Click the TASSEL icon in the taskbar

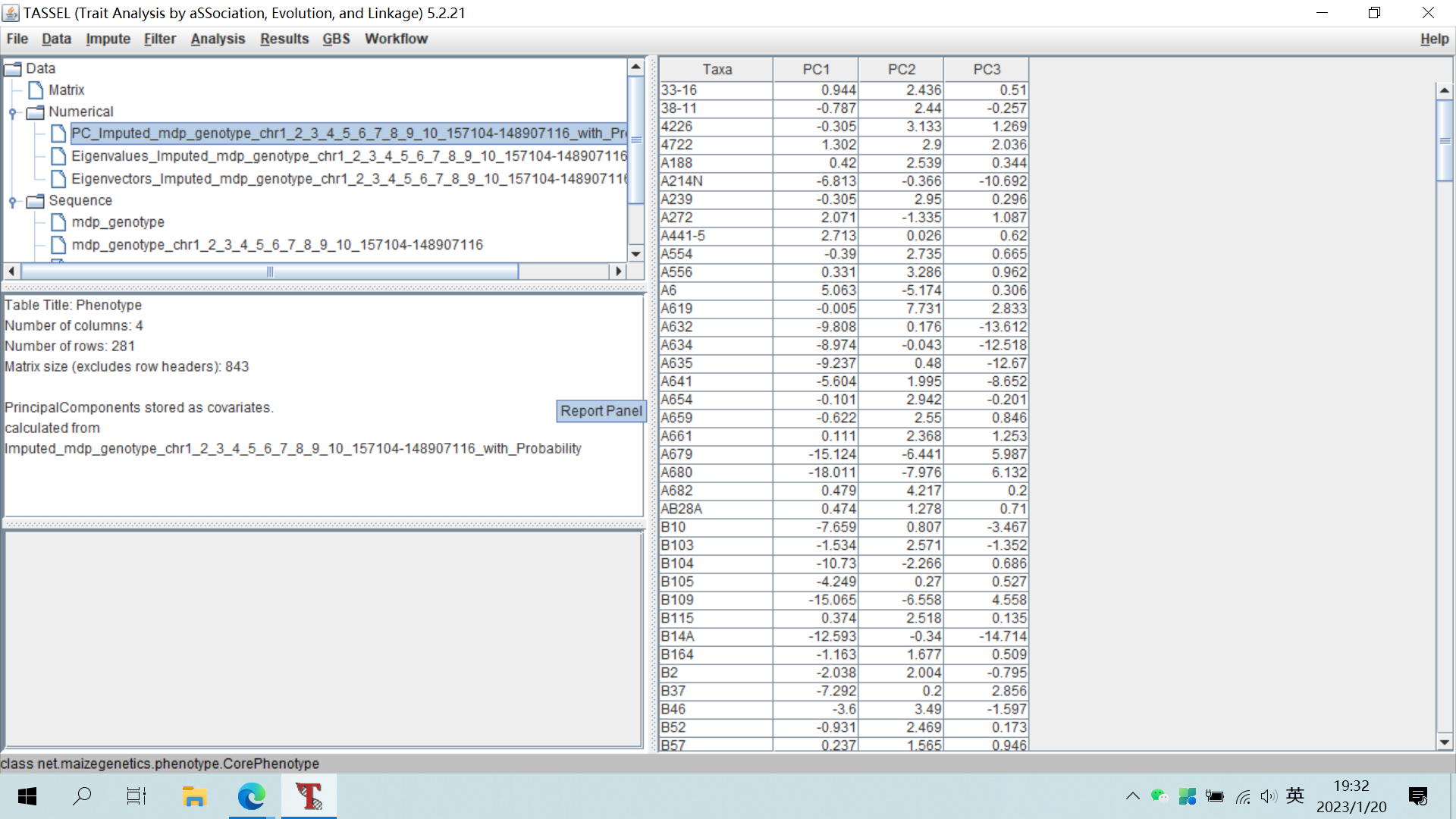pyautogui.click(x=308, y=796)
